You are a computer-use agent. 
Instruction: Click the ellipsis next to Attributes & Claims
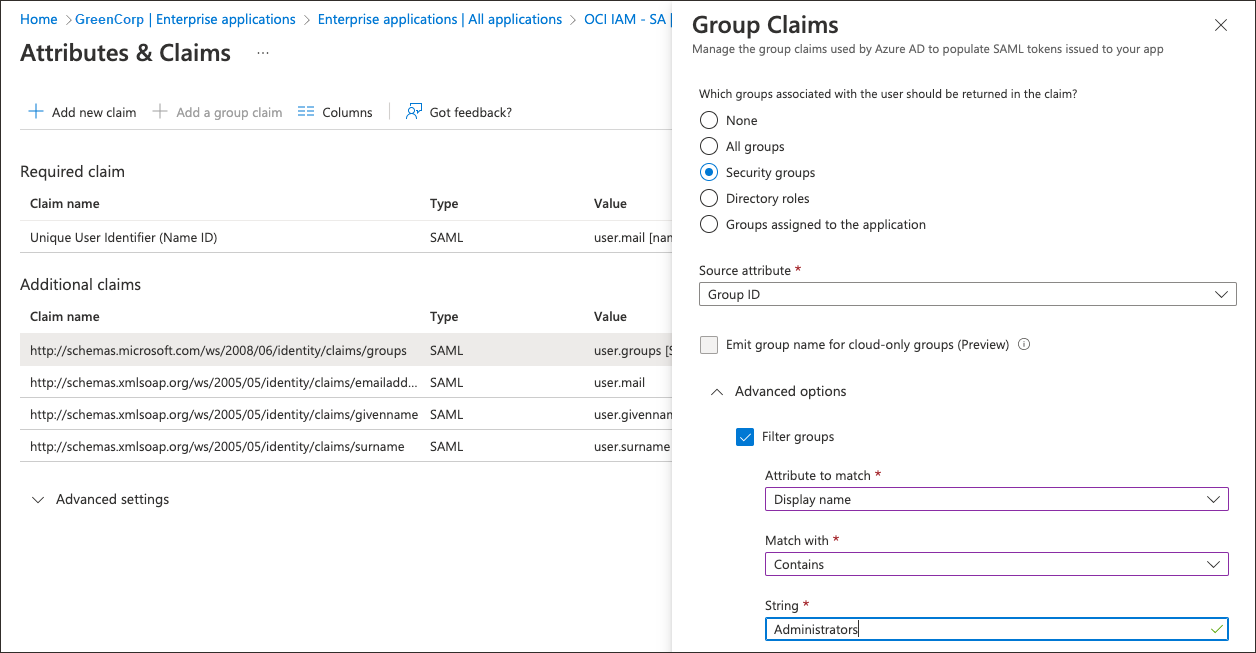click(x=263, y=53)
